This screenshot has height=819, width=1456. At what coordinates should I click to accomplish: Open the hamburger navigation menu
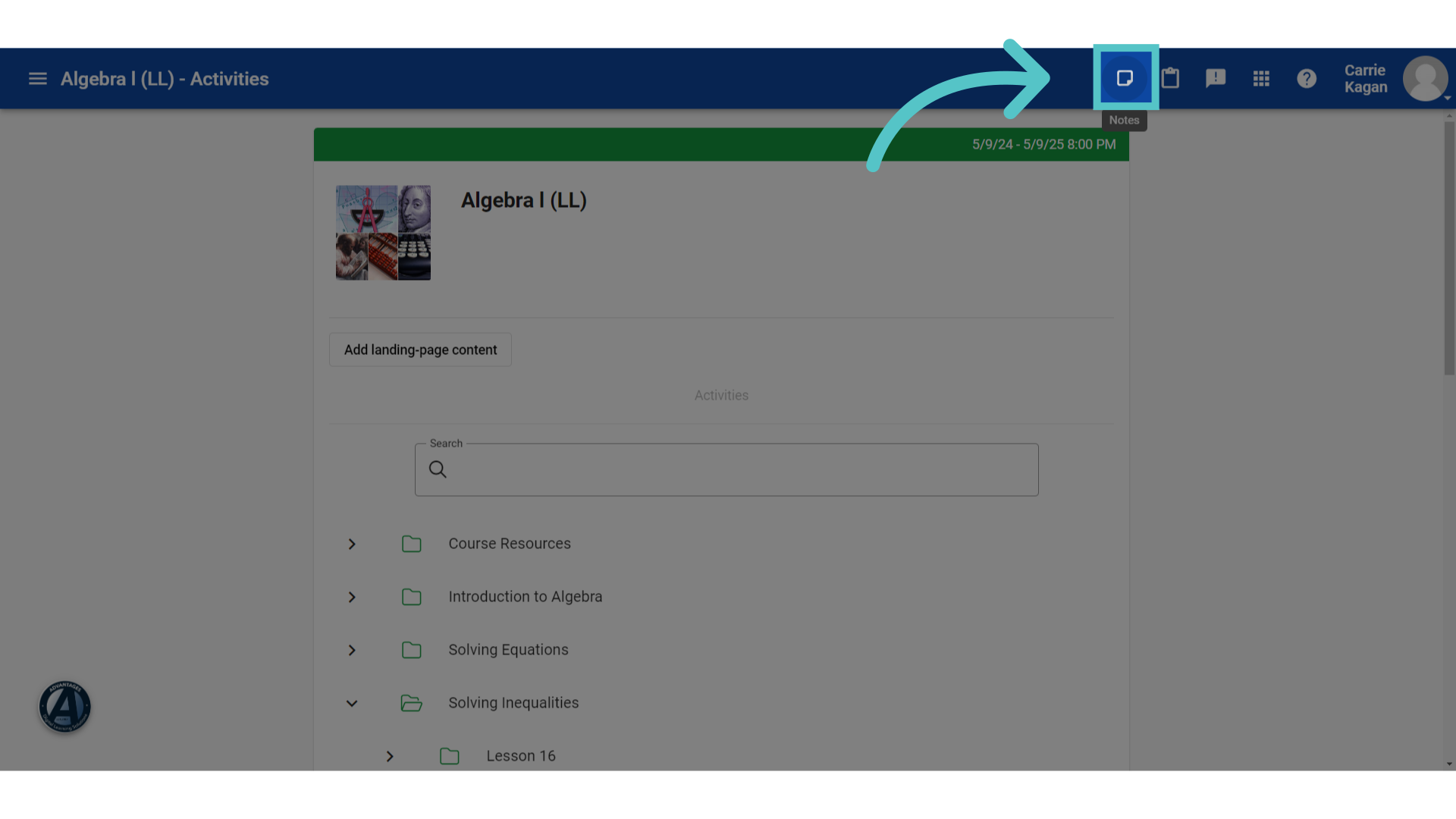pyautogui.click(x=38, y=79)
